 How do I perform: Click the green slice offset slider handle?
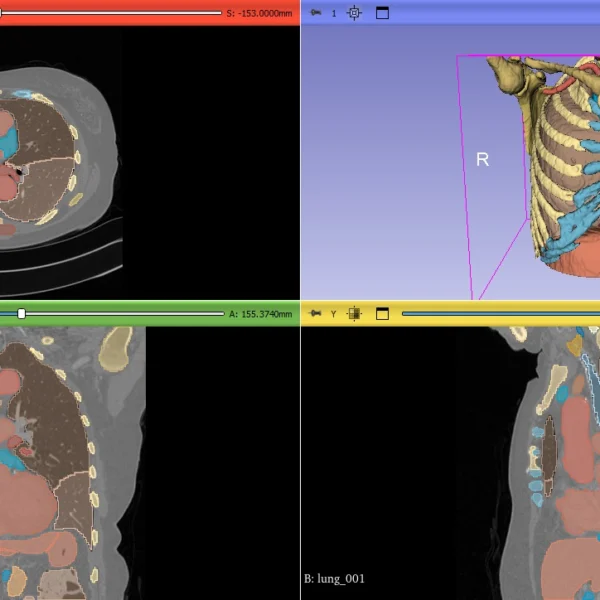pos(21,314)
